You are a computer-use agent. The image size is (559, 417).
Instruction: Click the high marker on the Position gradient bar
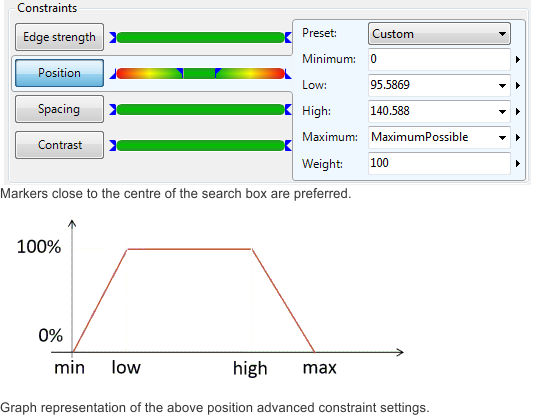tap(218, 73)
